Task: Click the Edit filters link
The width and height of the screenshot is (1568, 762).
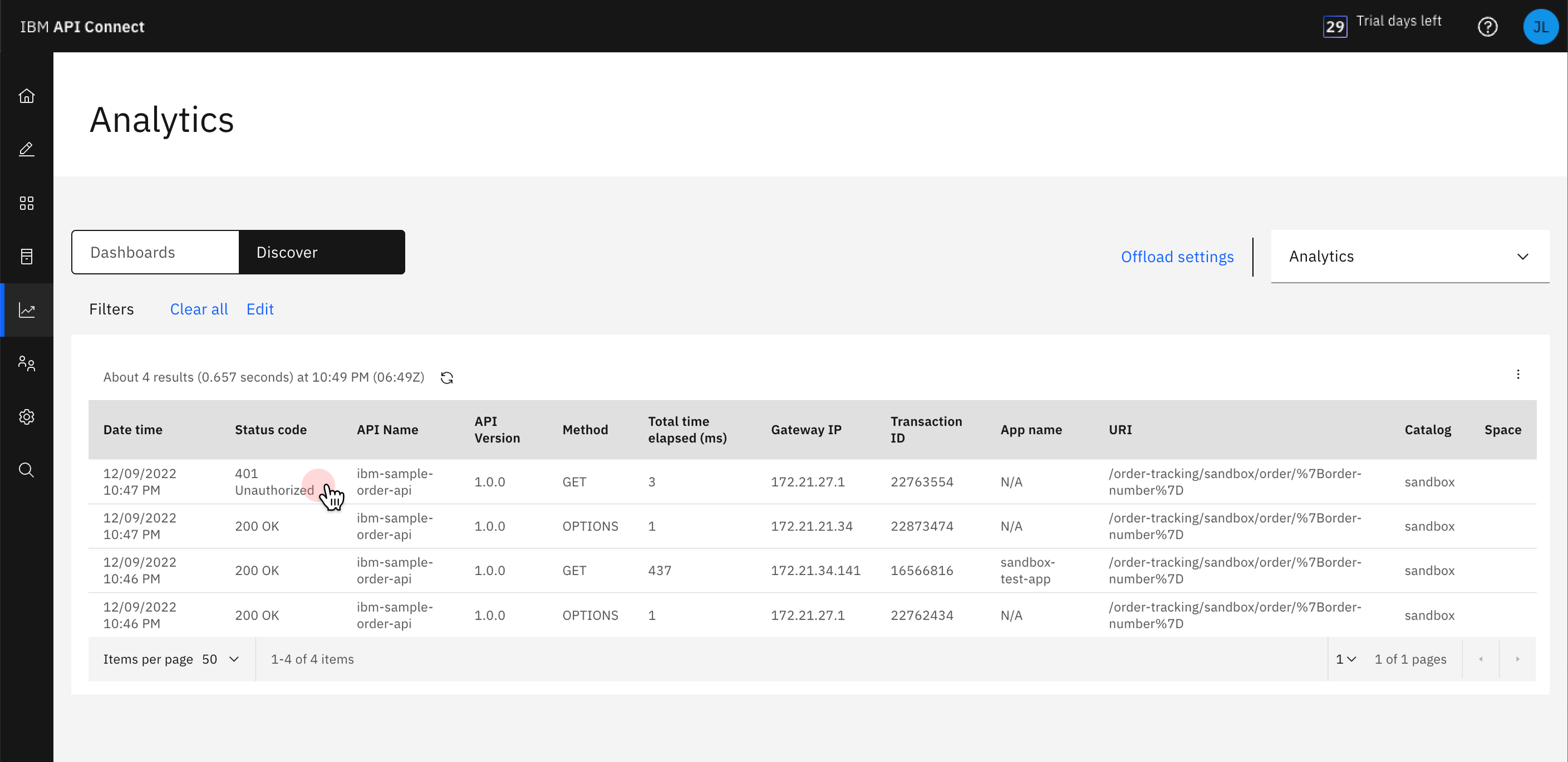Action: coord(260,309)
